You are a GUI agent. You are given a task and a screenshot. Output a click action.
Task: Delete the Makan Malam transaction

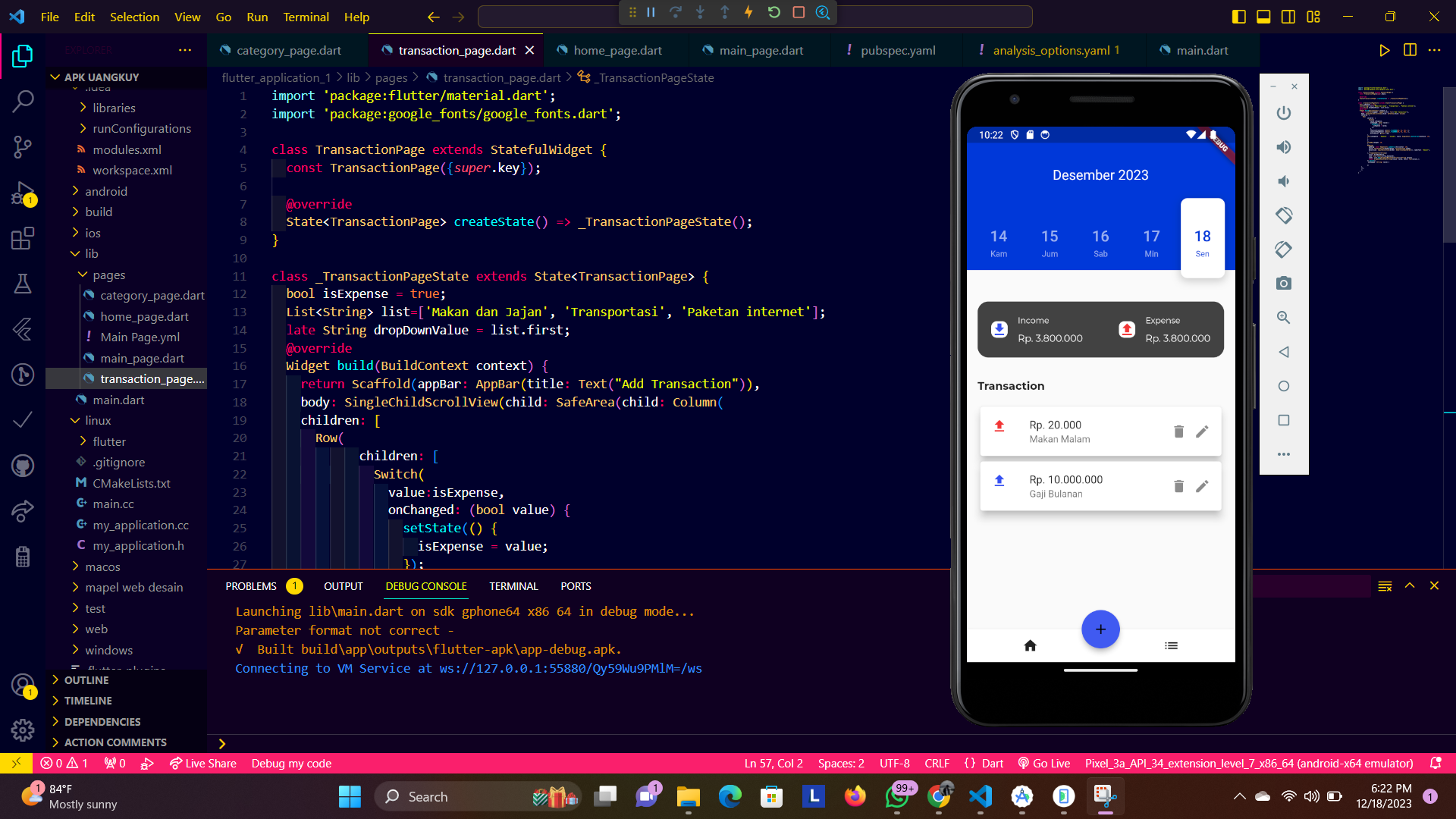(x=1178, y=431)
